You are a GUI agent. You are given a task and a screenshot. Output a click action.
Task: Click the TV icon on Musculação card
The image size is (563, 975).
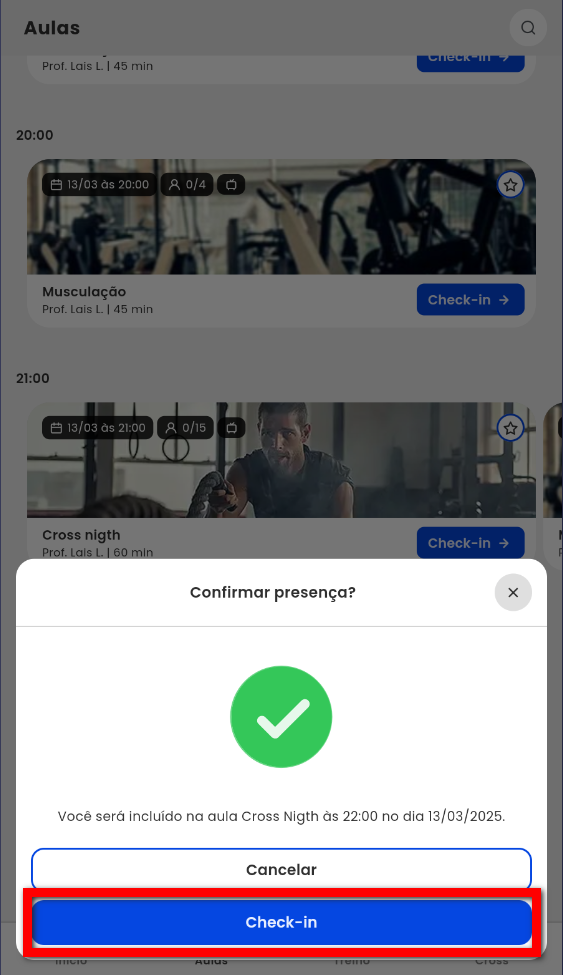231,185
